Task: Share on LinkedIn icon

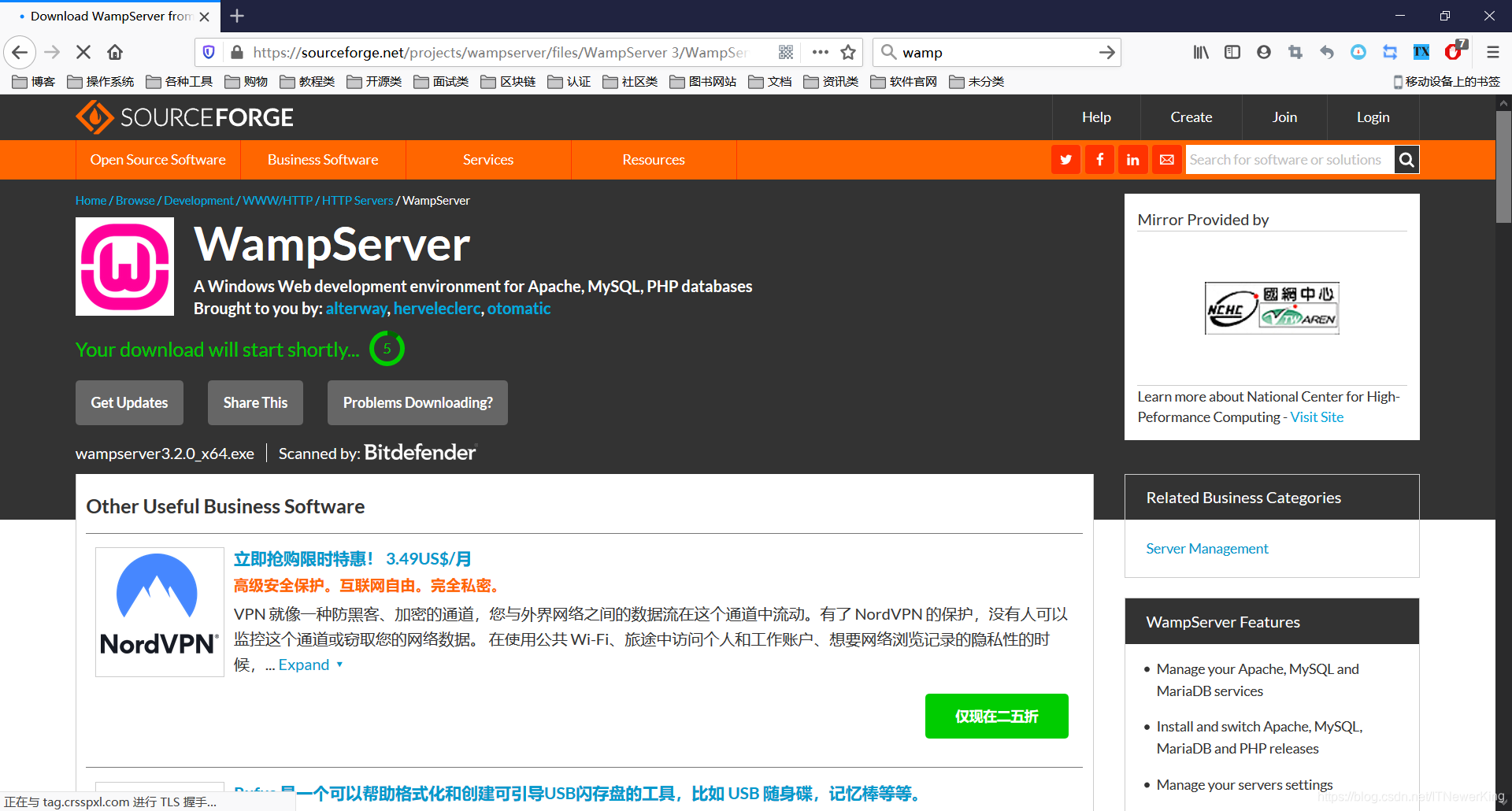Action: (x=1132, y=160)
